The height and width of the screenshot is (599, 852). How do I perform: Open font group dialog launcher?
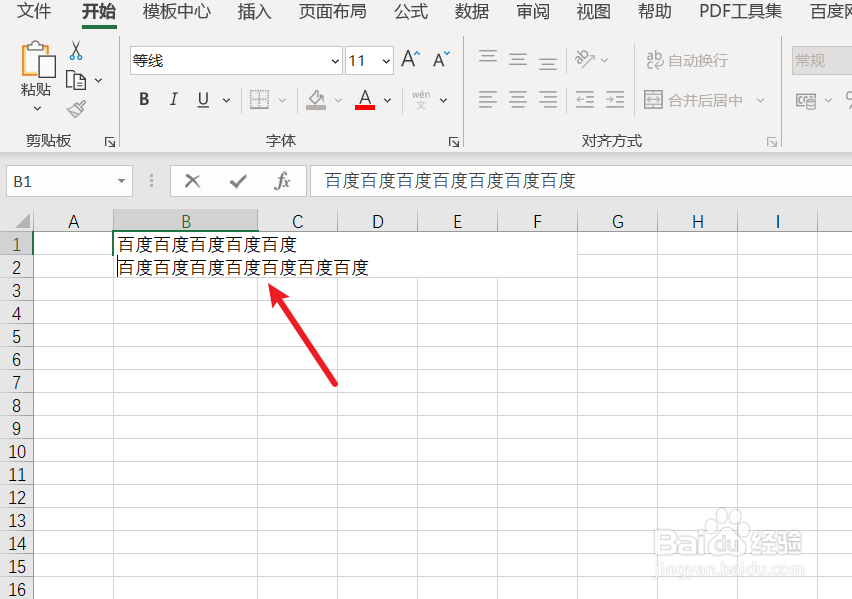(454, 142)
